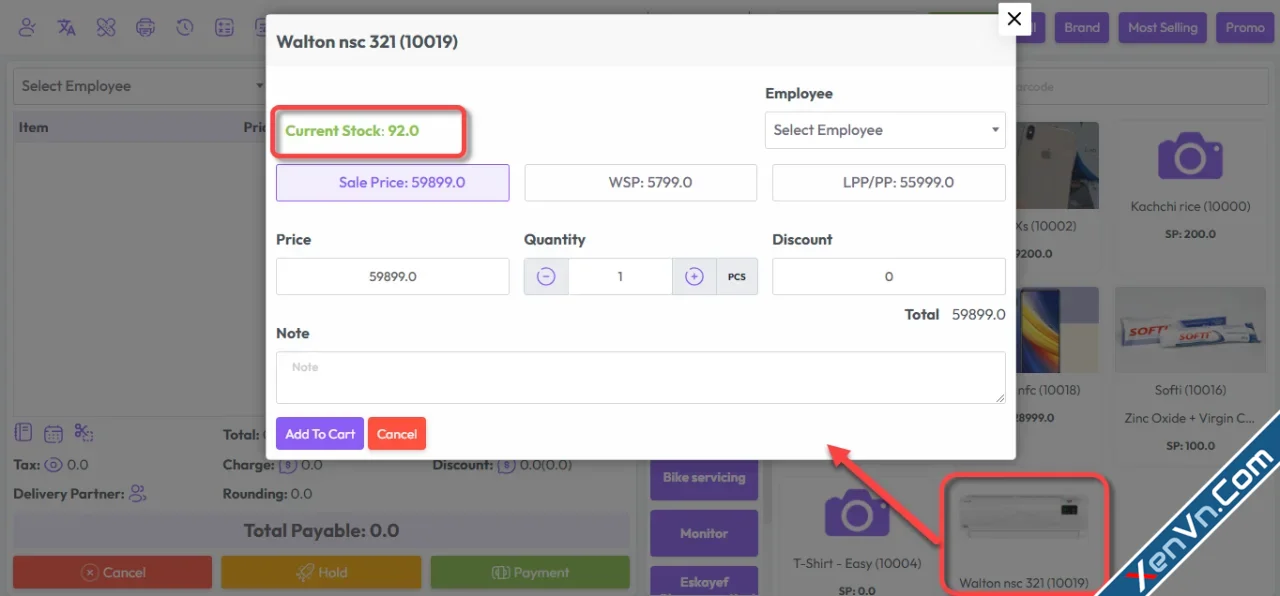Click the Tax eye icon
Viewport: 1280px width, 596px height.
[x=53, y=465]
